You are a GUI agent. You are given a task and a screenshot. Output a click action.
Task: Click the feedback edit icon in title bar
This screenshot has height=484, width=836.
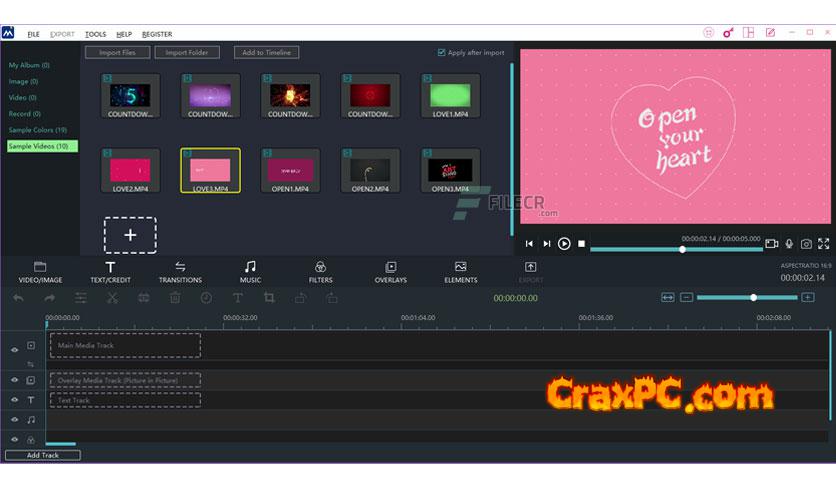click(770, 33)
